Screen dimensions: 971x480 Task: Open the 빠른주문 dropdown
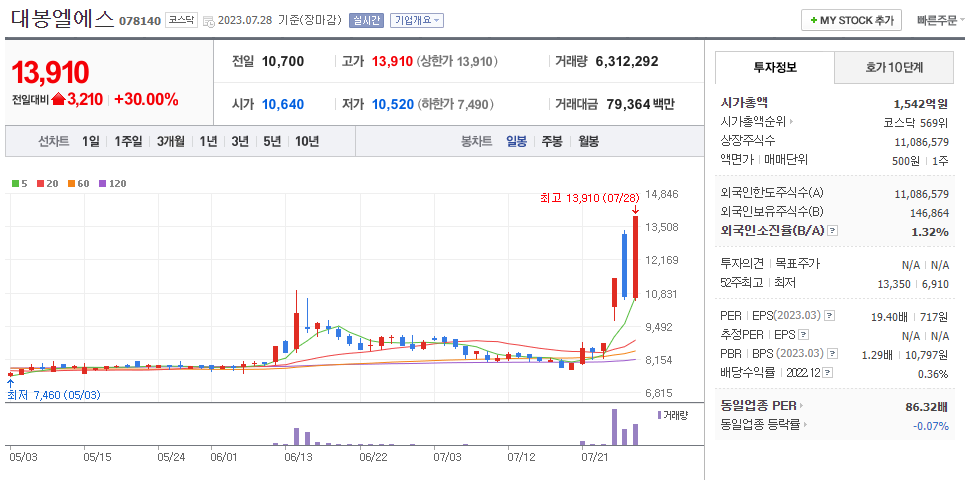point(941,20)
